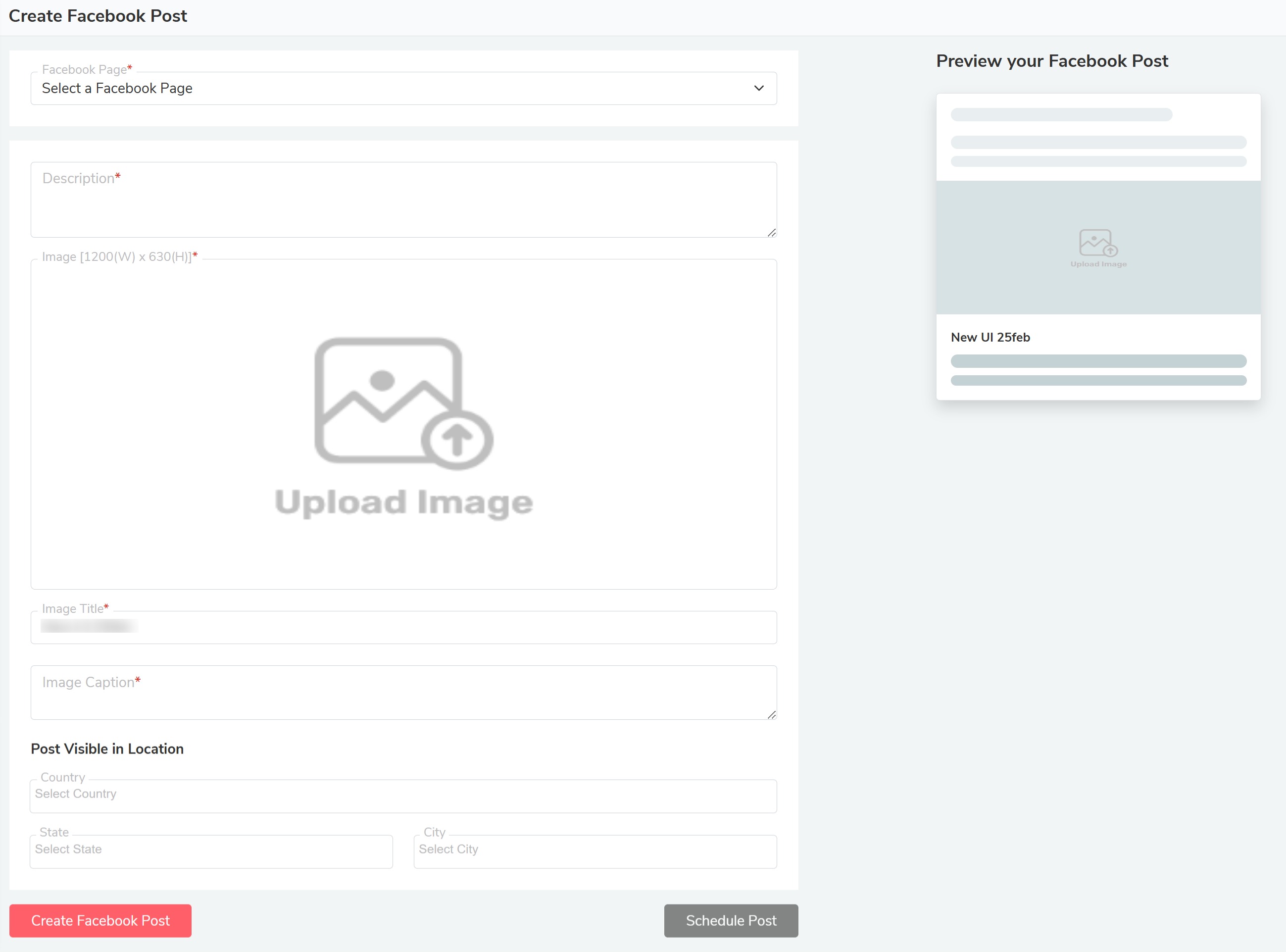Open the Select State dropdown
1286x952 pixels.
tap(211, 851)
